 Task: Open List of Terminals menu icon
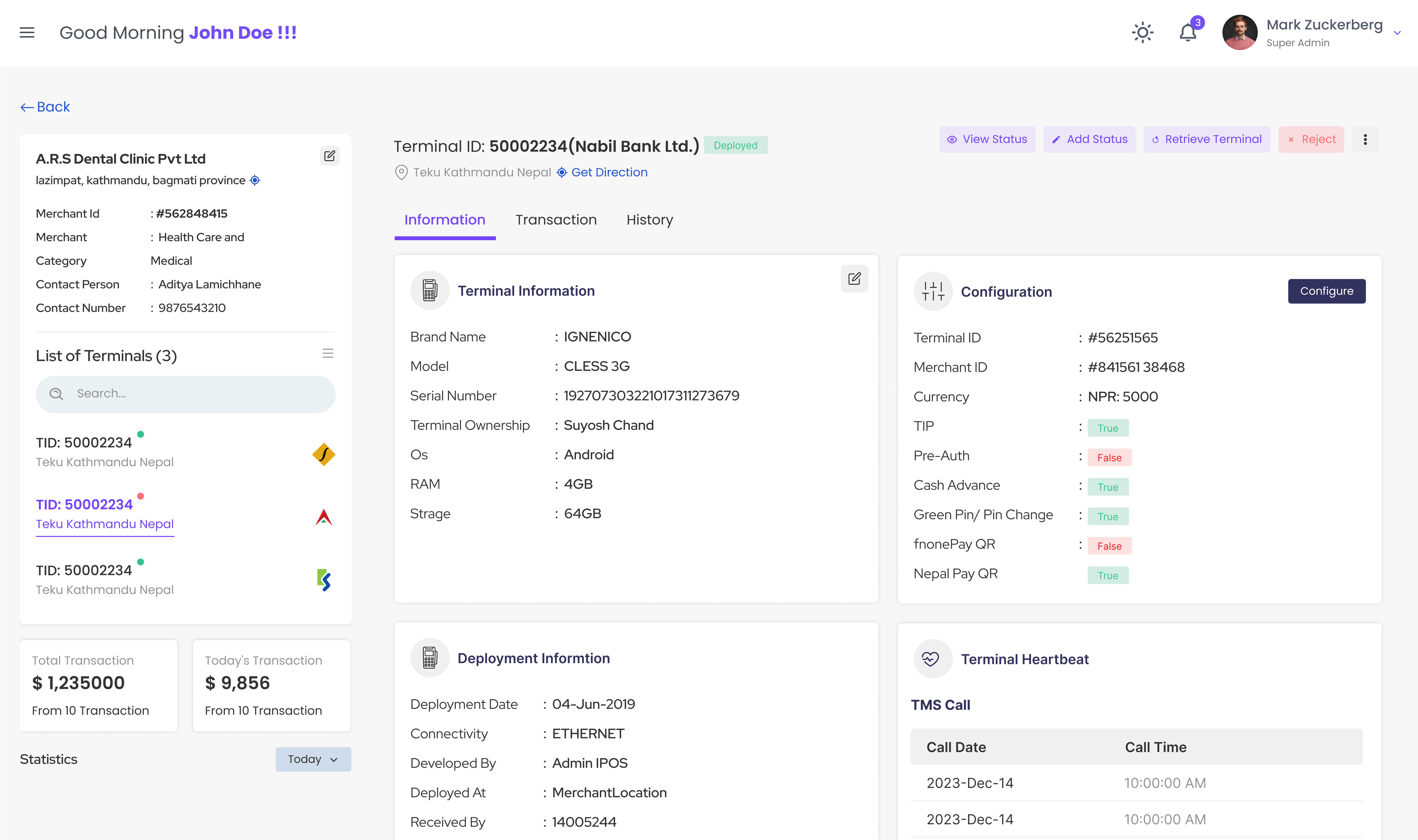click(x=327, y=353)
